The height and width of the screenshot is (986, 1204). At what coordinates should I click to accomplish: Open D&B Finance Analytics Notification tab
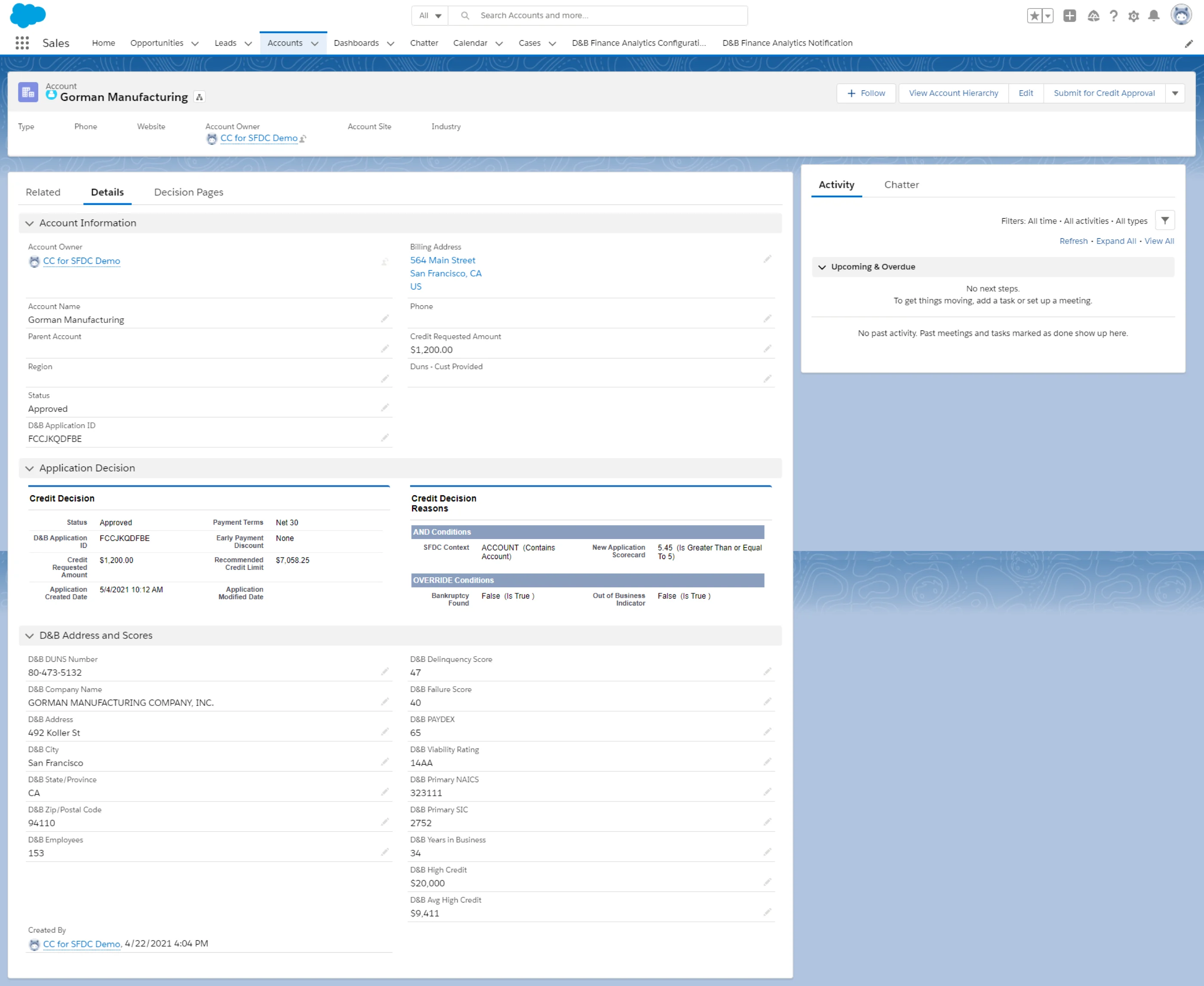pyautogui.click(x=787, y=43)
